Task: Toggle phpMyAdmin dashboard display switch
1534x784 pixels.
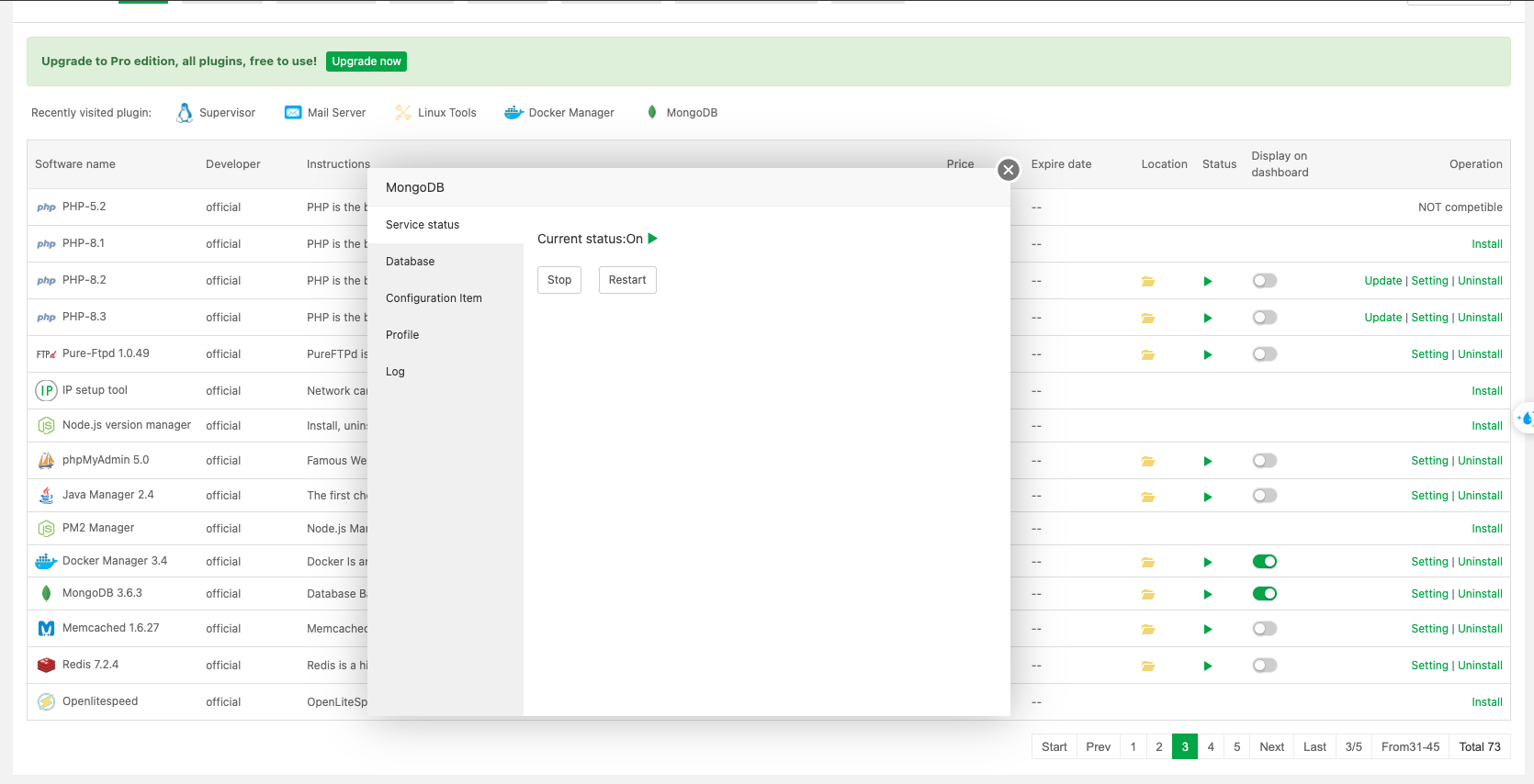Action: 1265,461
